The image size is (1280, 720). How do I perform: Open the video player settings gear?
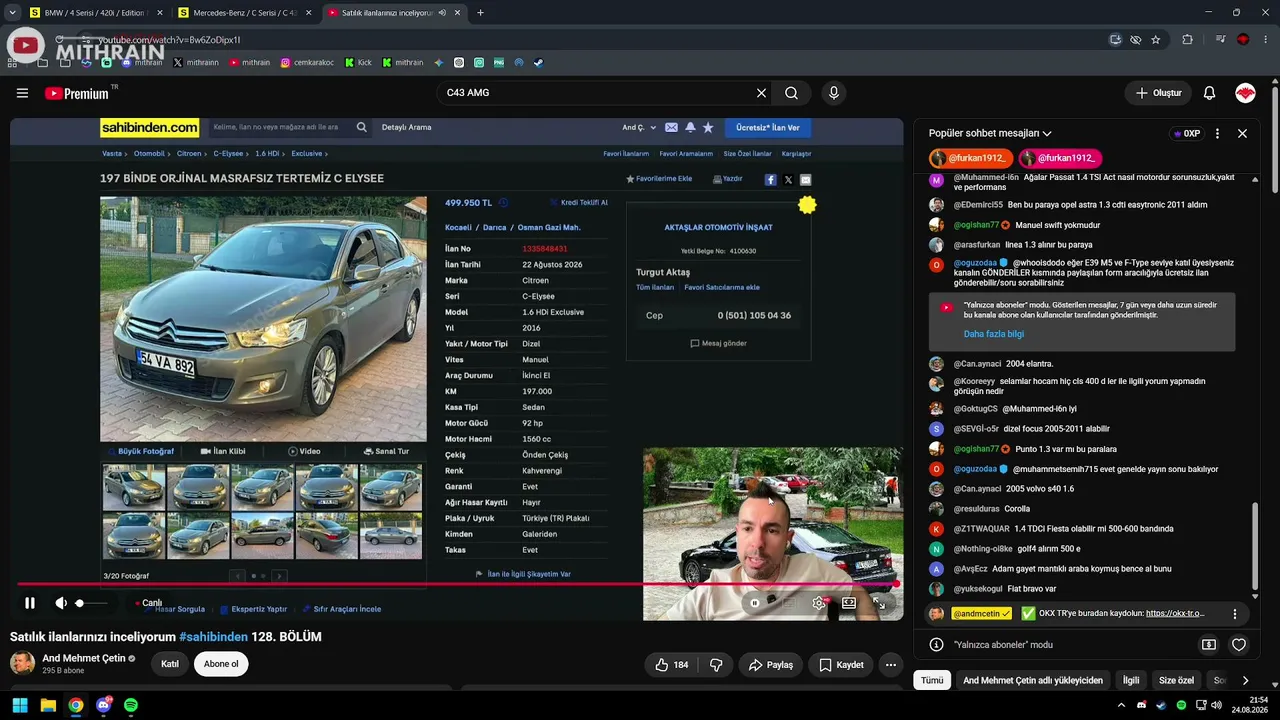(819, 603)
